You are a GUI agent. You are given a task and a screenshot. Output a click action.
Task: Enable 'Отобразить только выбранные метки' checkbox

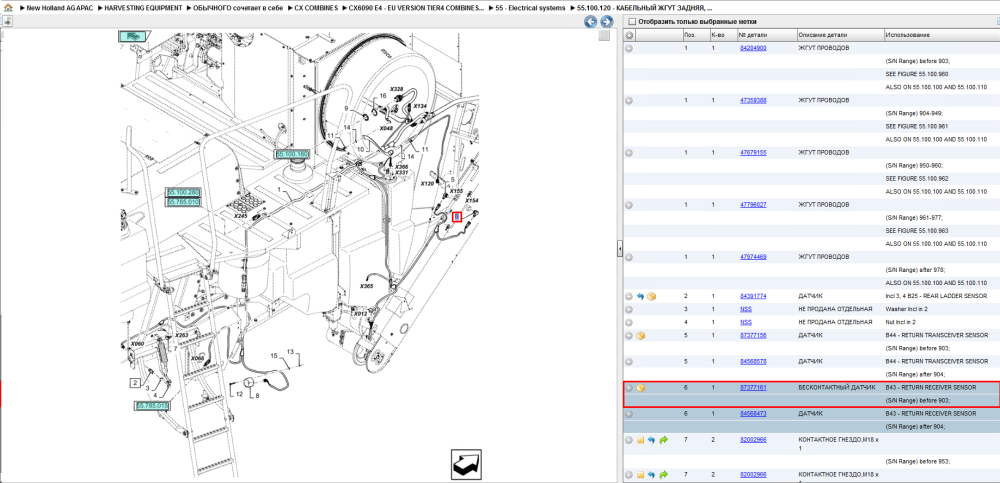click(x=632, y=22)
